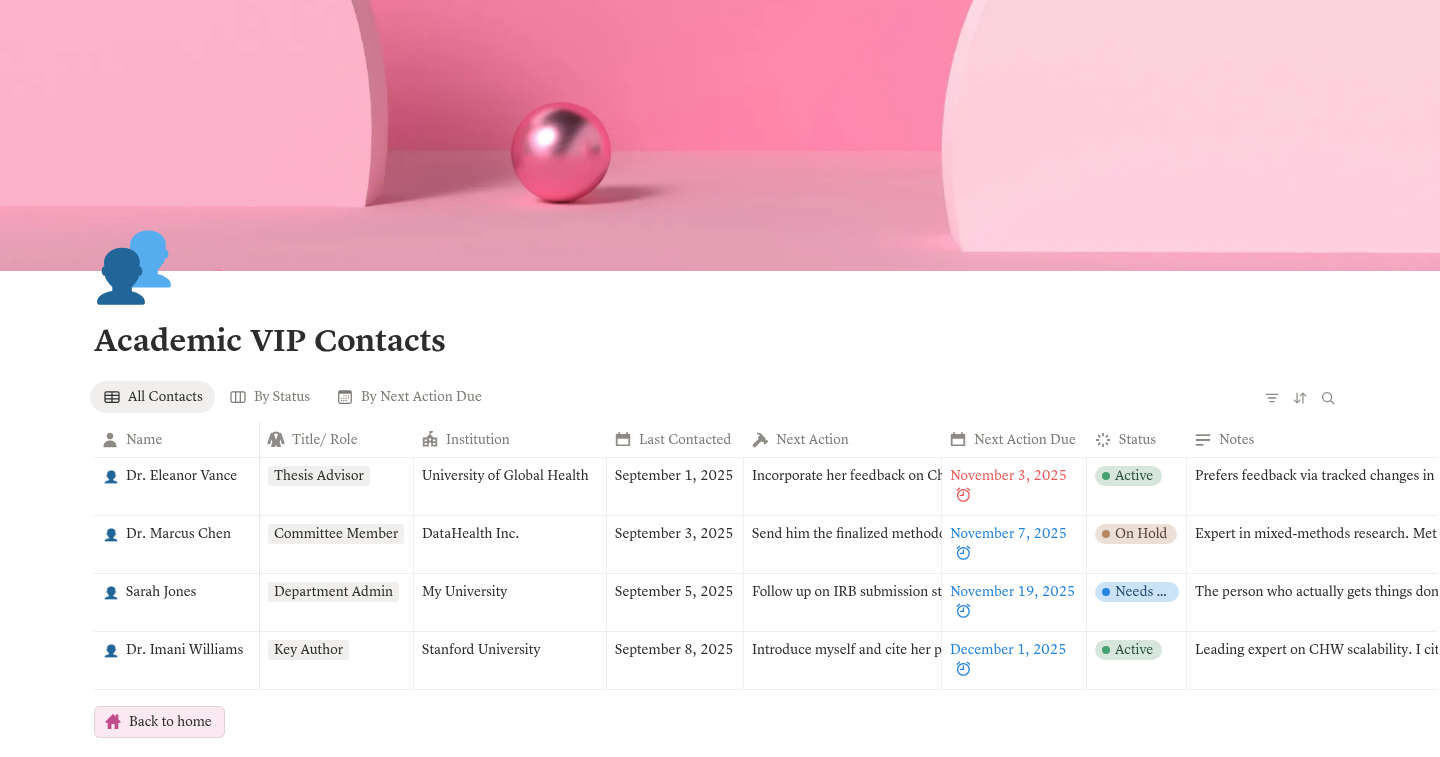This screenshot has height=757, width=1440.
Task: Click the two-person page icon
Action: click(134, 267)
